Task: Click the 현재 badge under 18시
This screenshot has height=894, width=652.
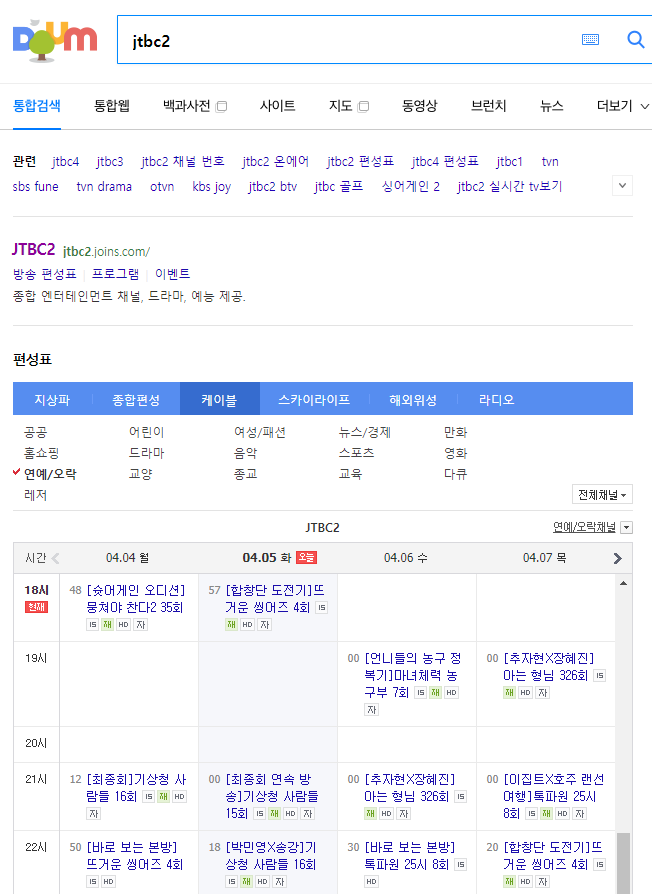Action: (x=36, y=607)
